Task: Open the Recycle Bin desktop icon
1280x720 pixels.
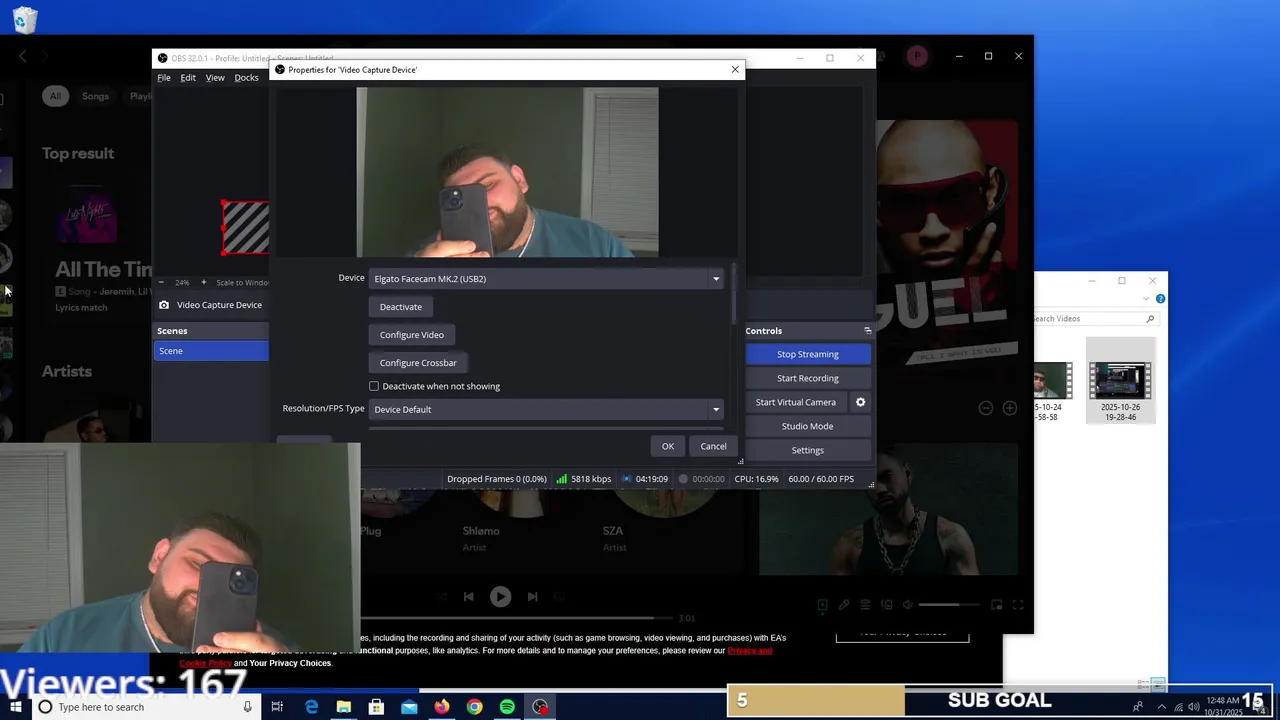Action: point(25,19)
